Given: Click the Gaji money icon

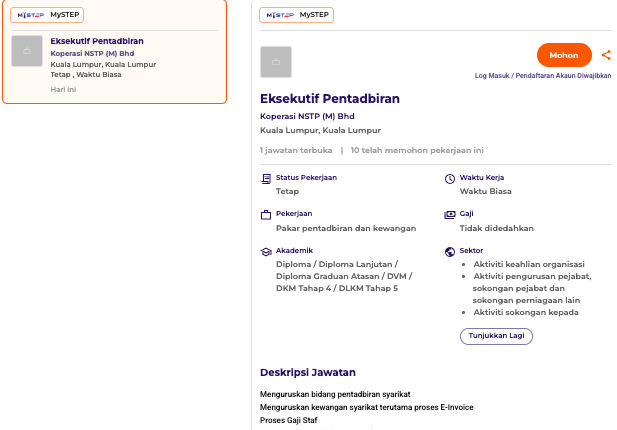Looking at the screenshot, I should [450, 215].
